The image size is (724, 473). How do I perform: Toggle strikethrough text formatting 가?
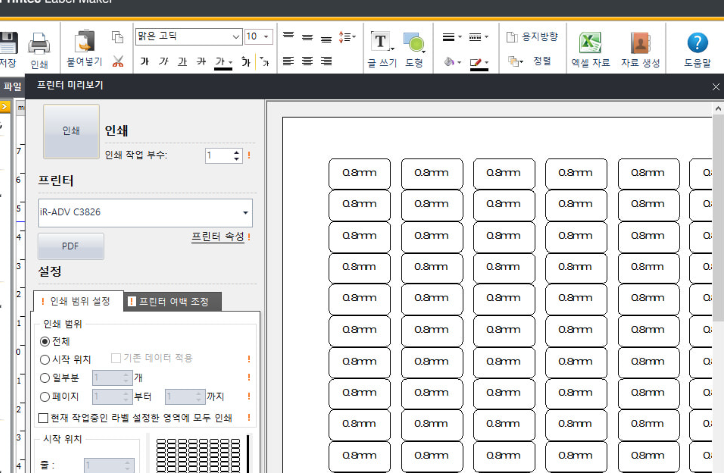point(201,61)
